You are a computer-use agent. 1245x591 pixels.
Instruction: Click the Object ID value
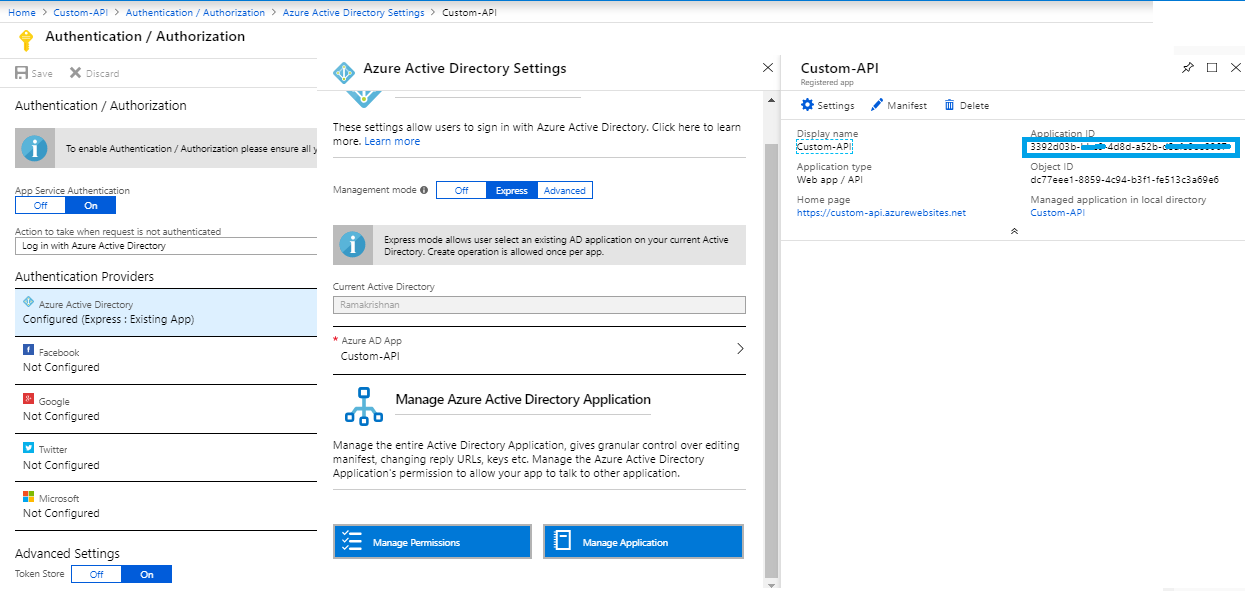(1124, 180)
